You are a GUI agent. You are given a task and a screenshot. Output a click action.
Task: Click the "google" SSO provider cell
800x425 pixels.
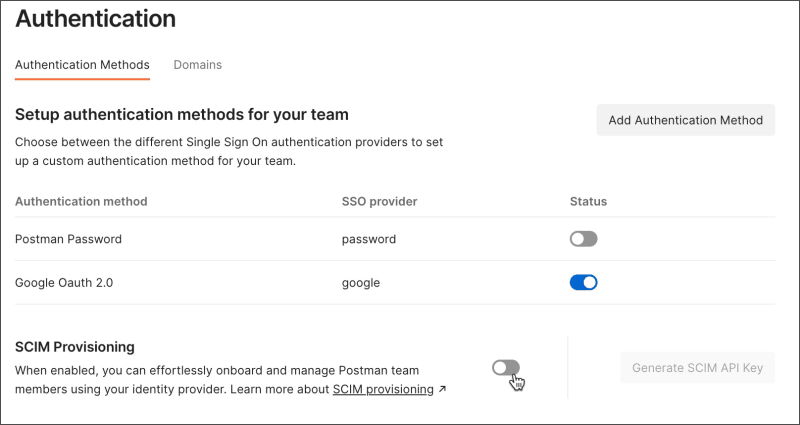coord(361,282)
